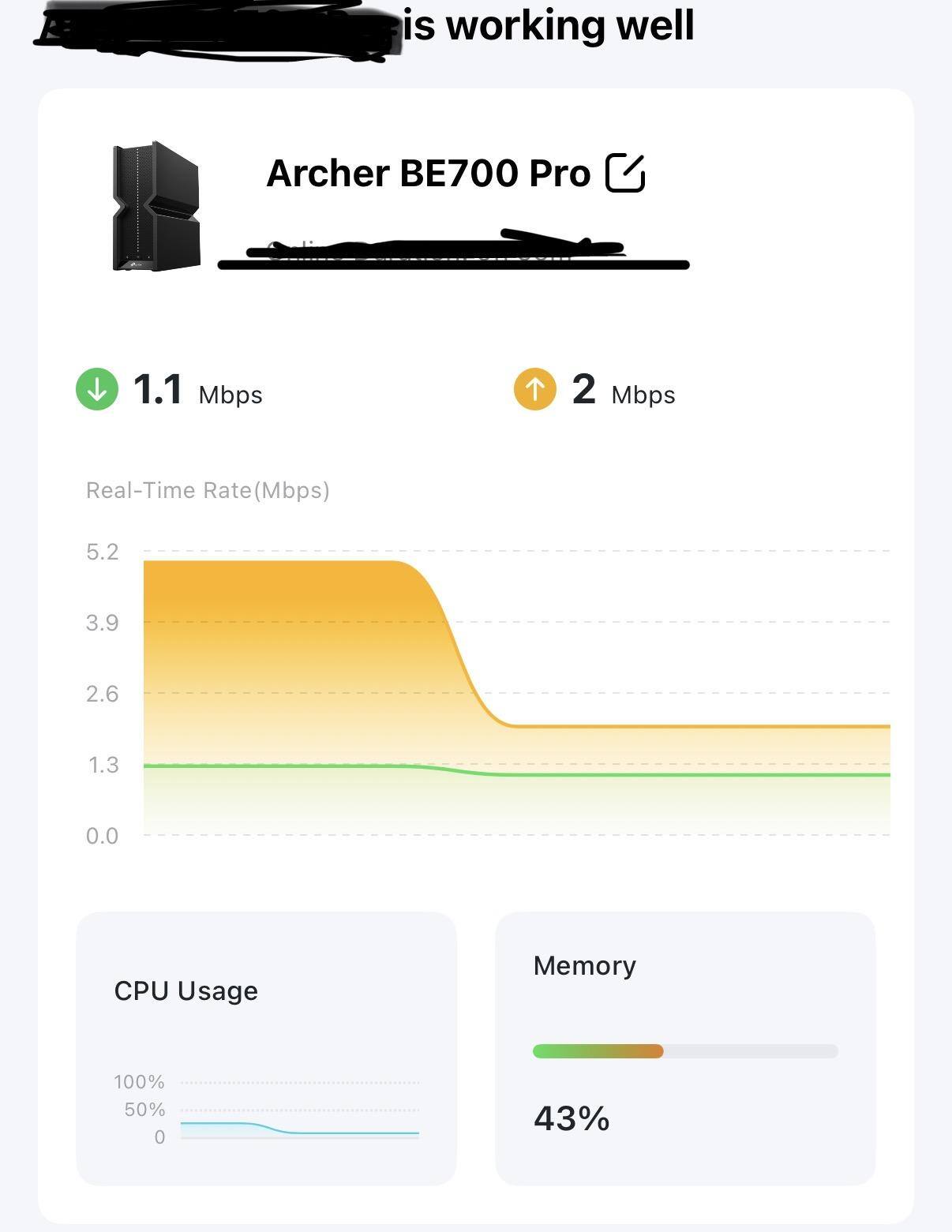Tap the orange upload arrow icon

click(x=534, y=390)
